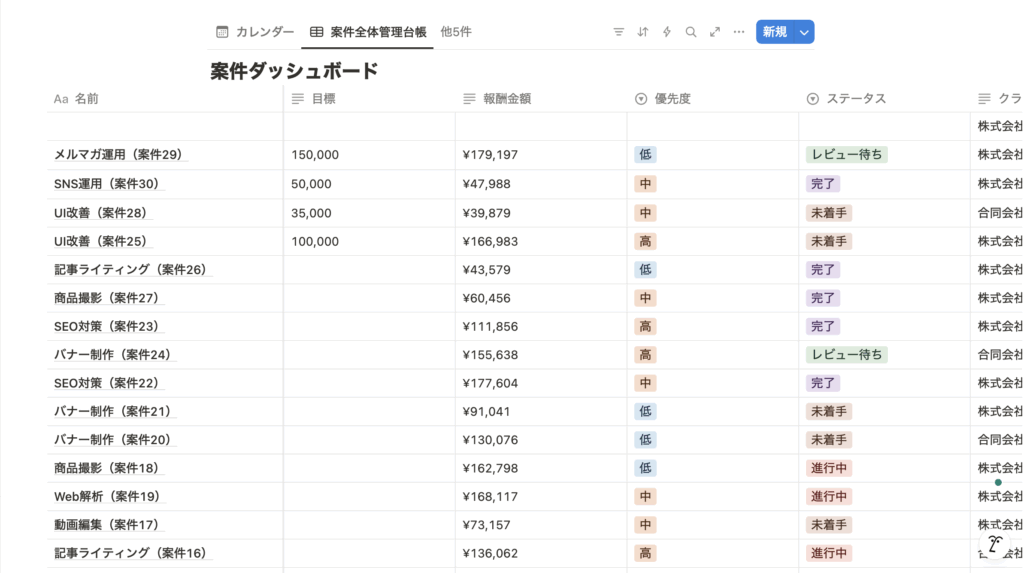1024x573 pixels.
Task: Open the filter icon in toolbar
Action: coord(618,32)
